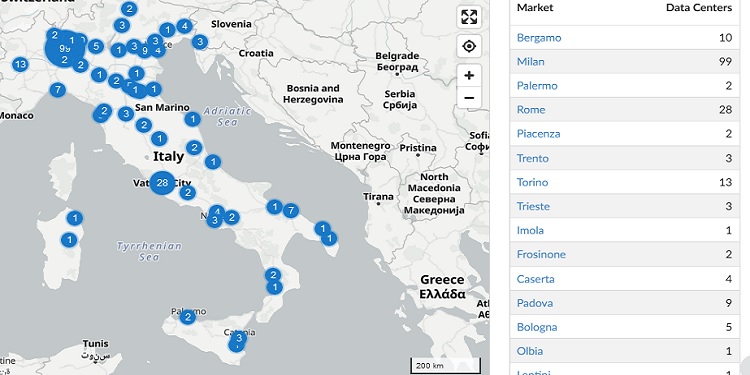The height and width of the screenshot is (375, 750).
Task: Select the Rome cluster marker labeled 28
Action: tap(162, 183)
